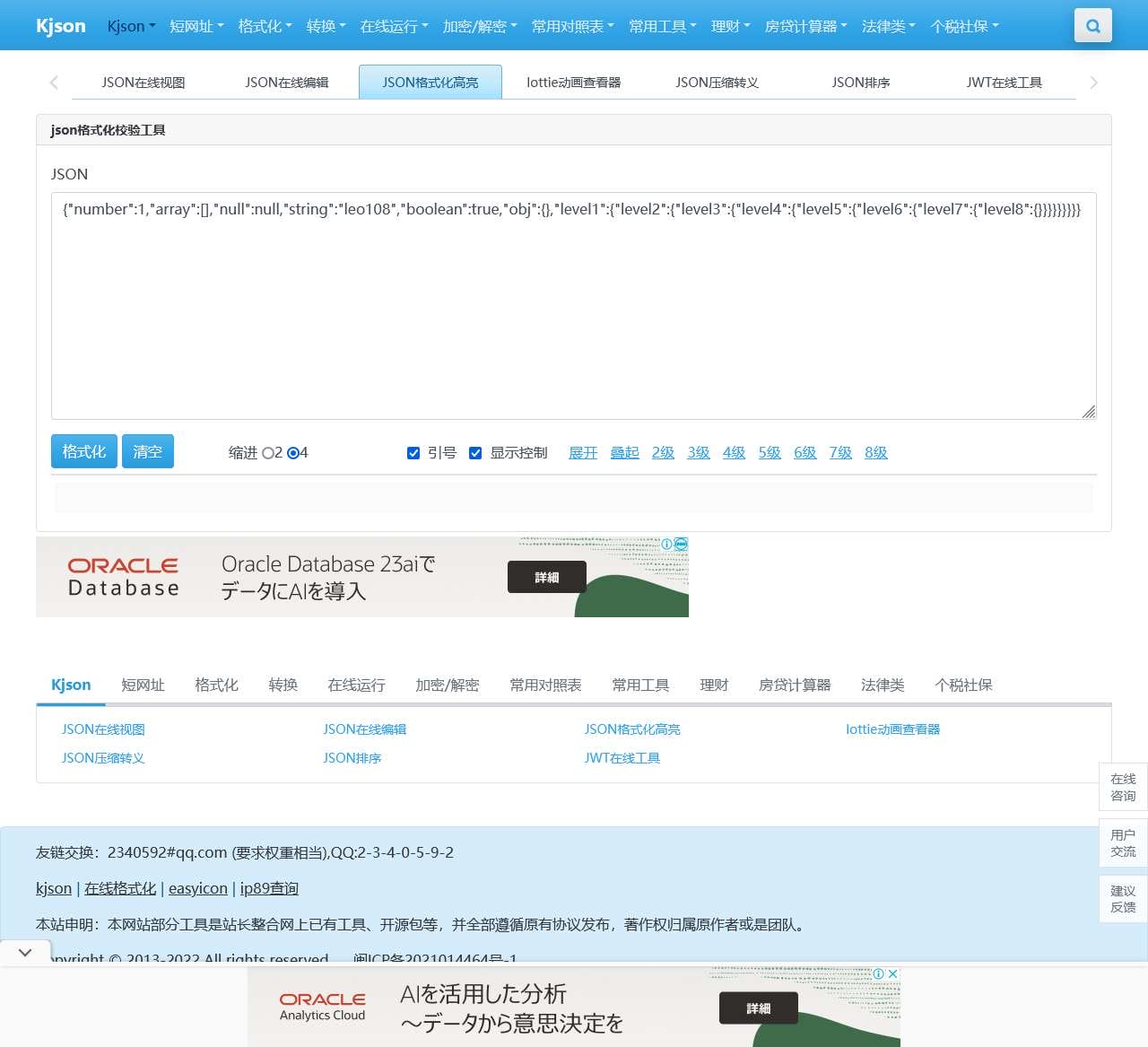Screen dimensions: 1148x1047
Task: Switch to JSON在线视图 tab
Action: tap(143, 83)
